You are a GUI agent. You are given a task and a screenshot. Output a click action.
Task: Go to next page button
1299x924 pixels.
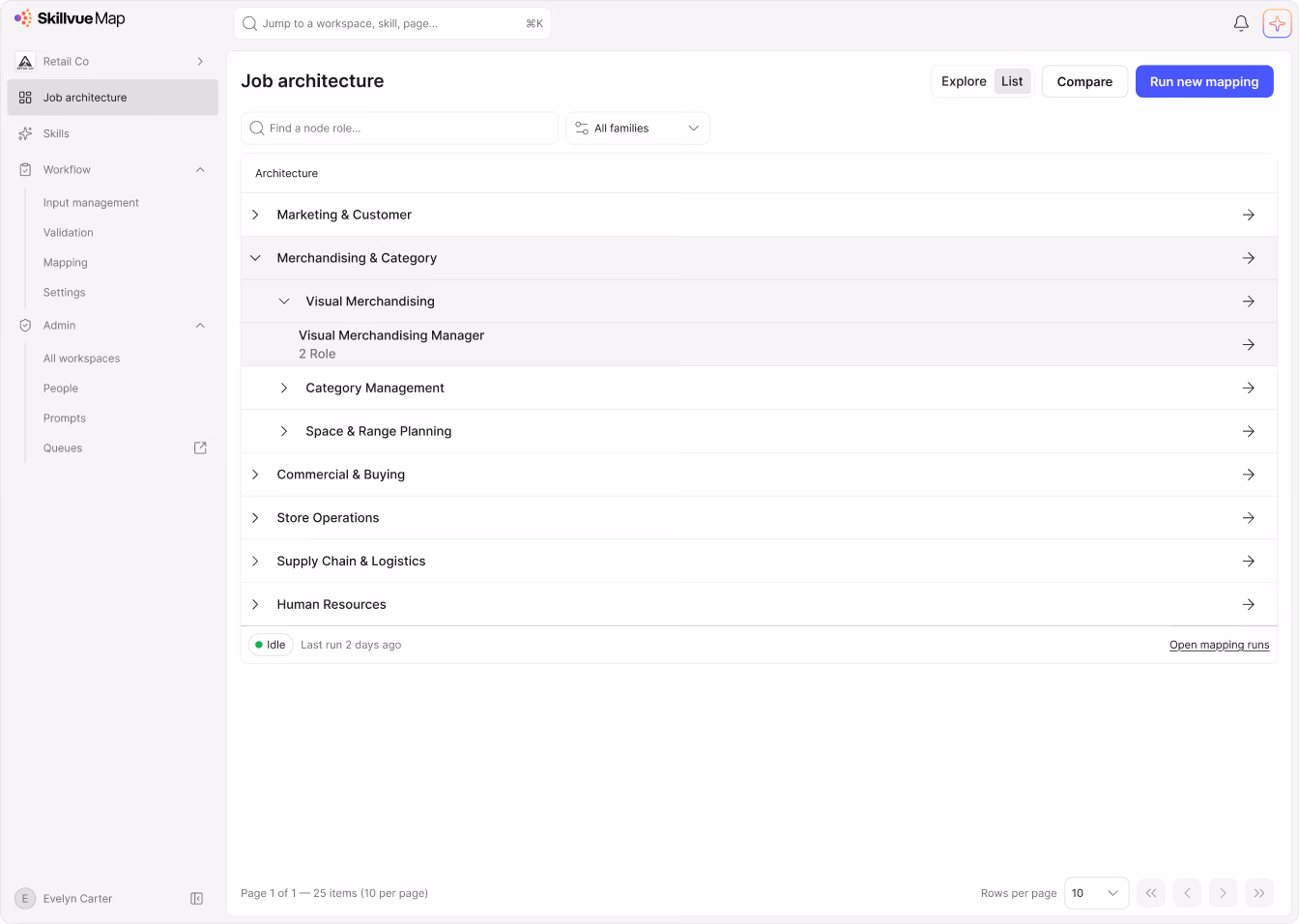pyautogui.click(x=1223, y=893)
